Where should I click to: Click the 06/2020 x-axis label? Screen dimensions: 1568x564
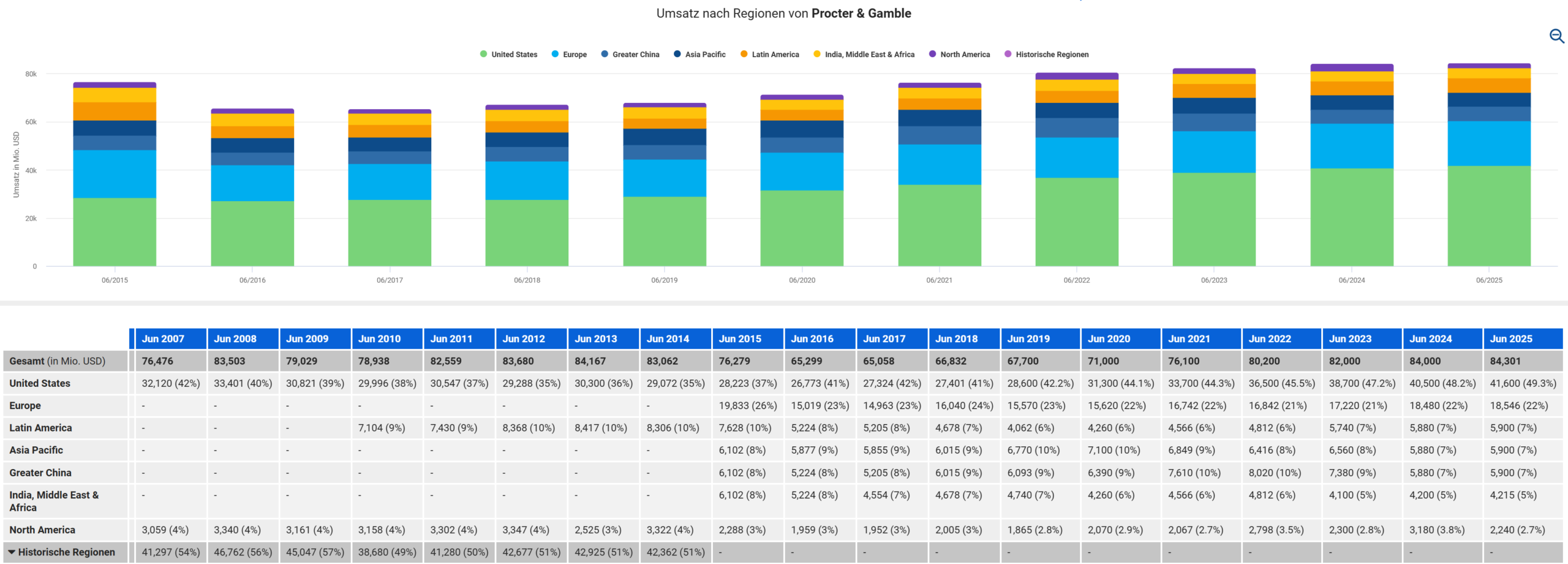click(x=802, y=280)
